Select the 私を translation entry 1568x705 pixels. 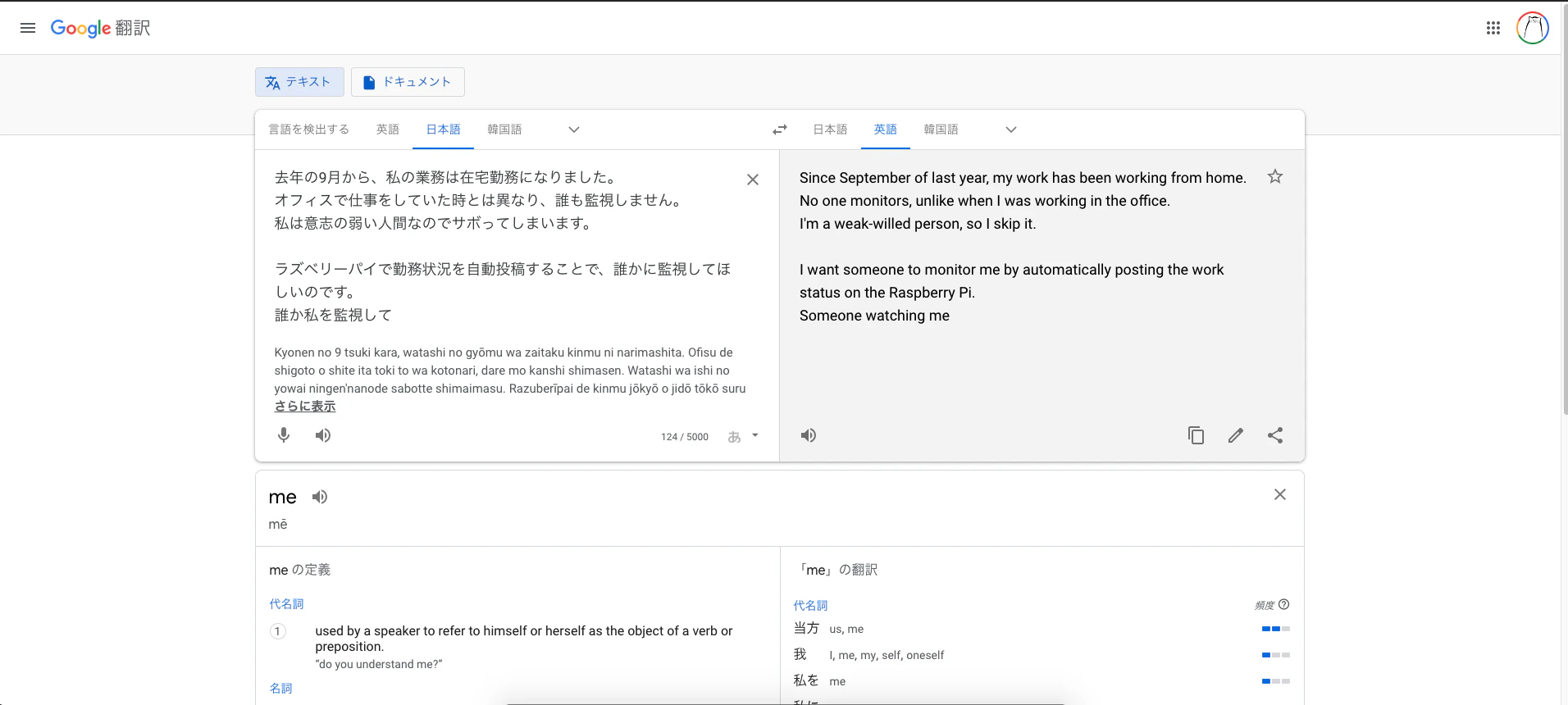pos(806,680)
